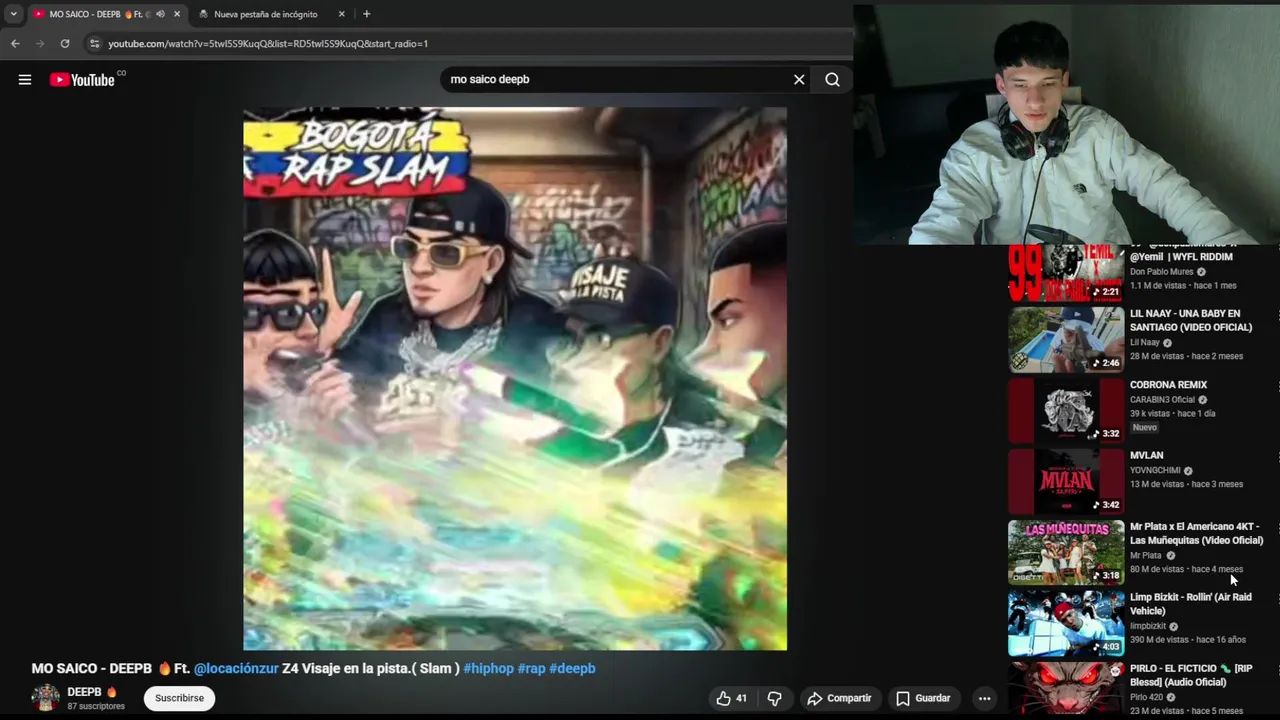Click the 87 suscriptores count text
Image resolution: width=1280 pixels, height=720 pixels.
96,707
